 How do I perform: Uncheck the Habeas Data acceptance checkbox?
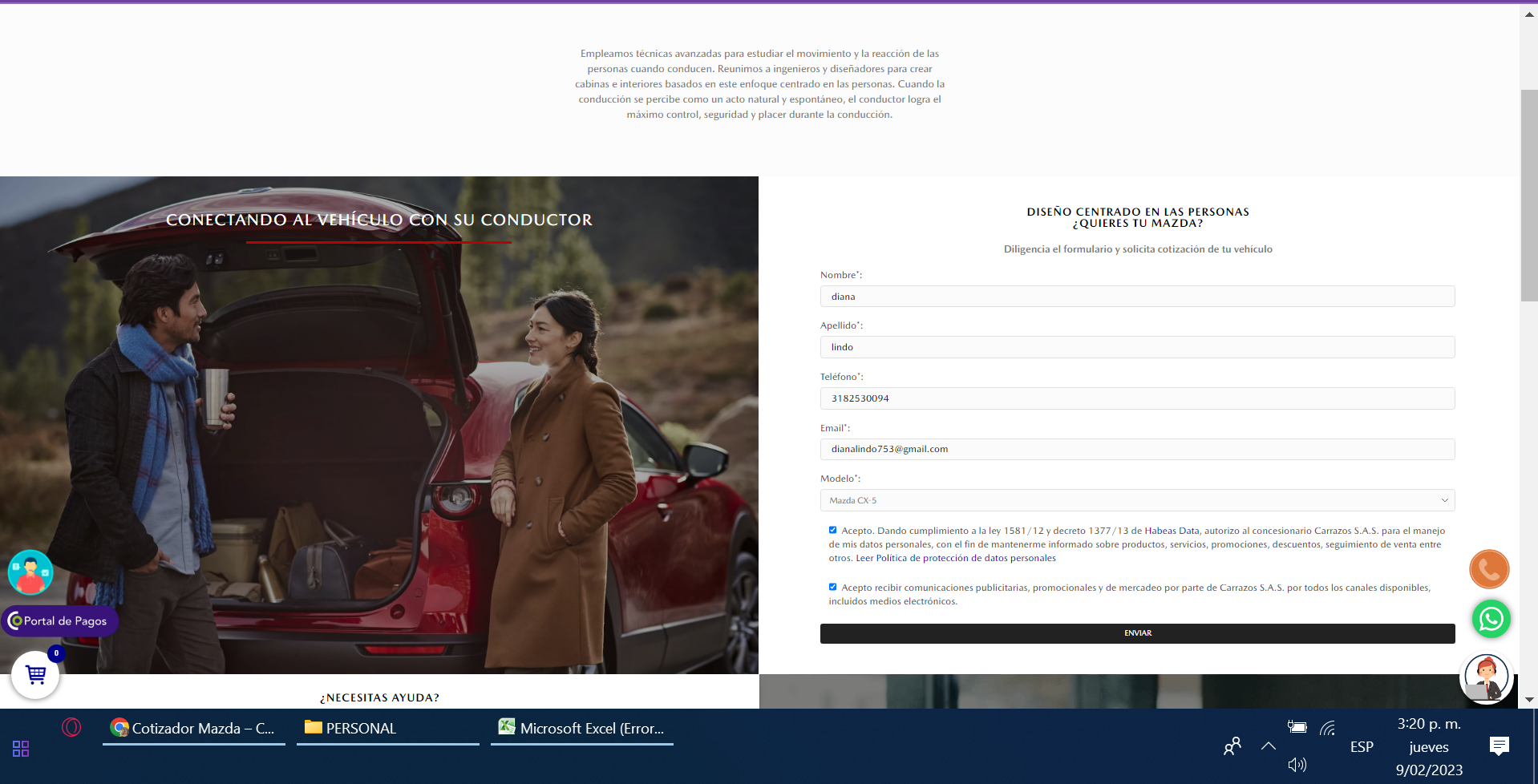832,530
